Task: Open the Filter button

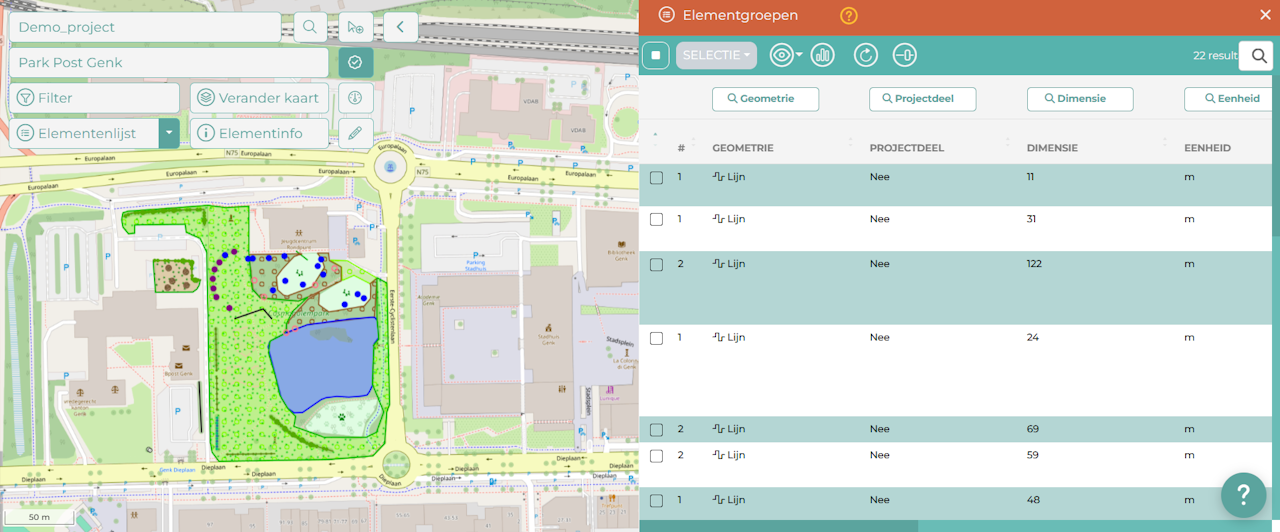Action: click(x=95, y=98)
